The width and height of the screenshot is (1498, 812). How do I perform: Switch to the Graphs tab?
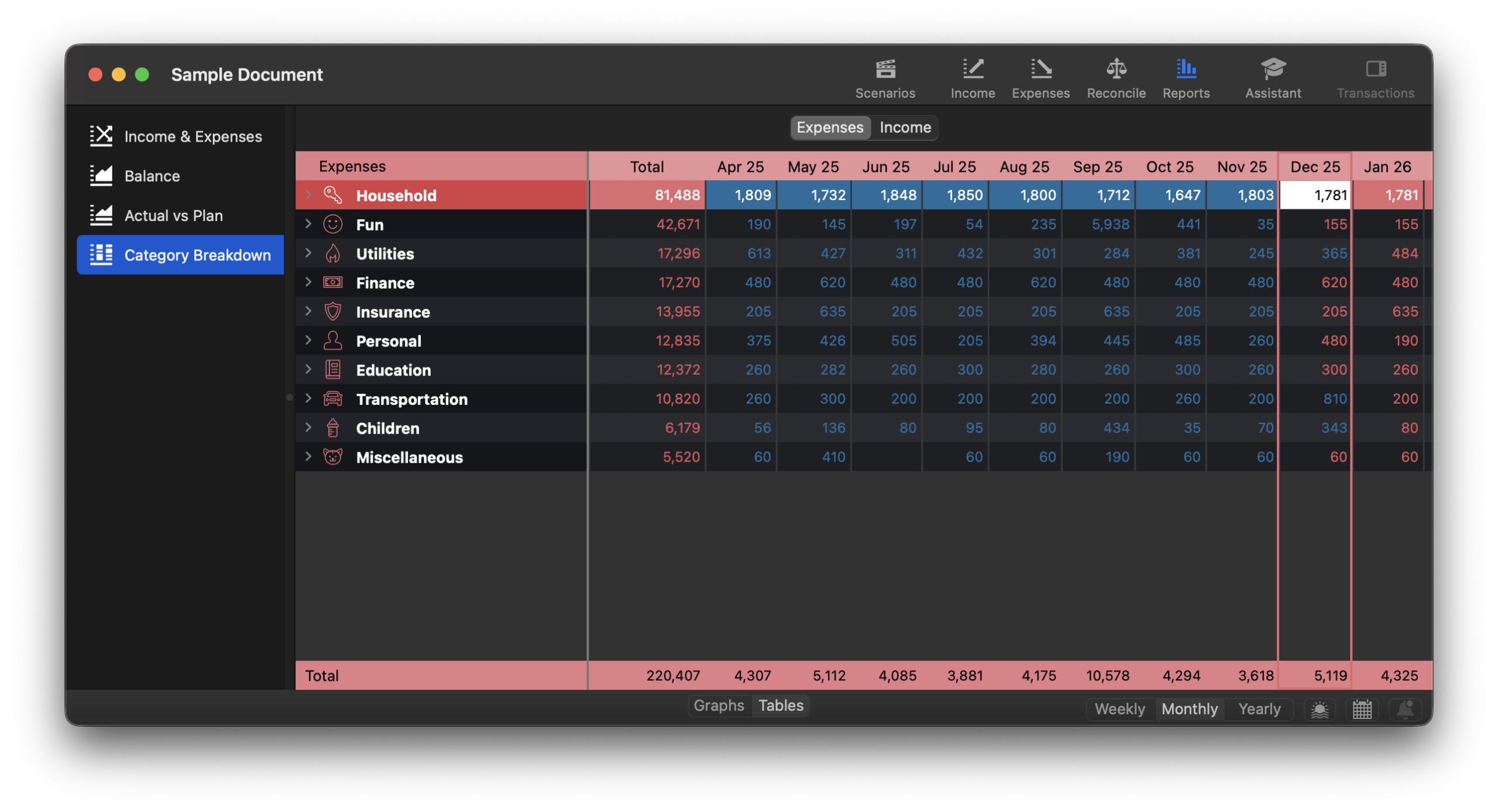tap(718, 706)
